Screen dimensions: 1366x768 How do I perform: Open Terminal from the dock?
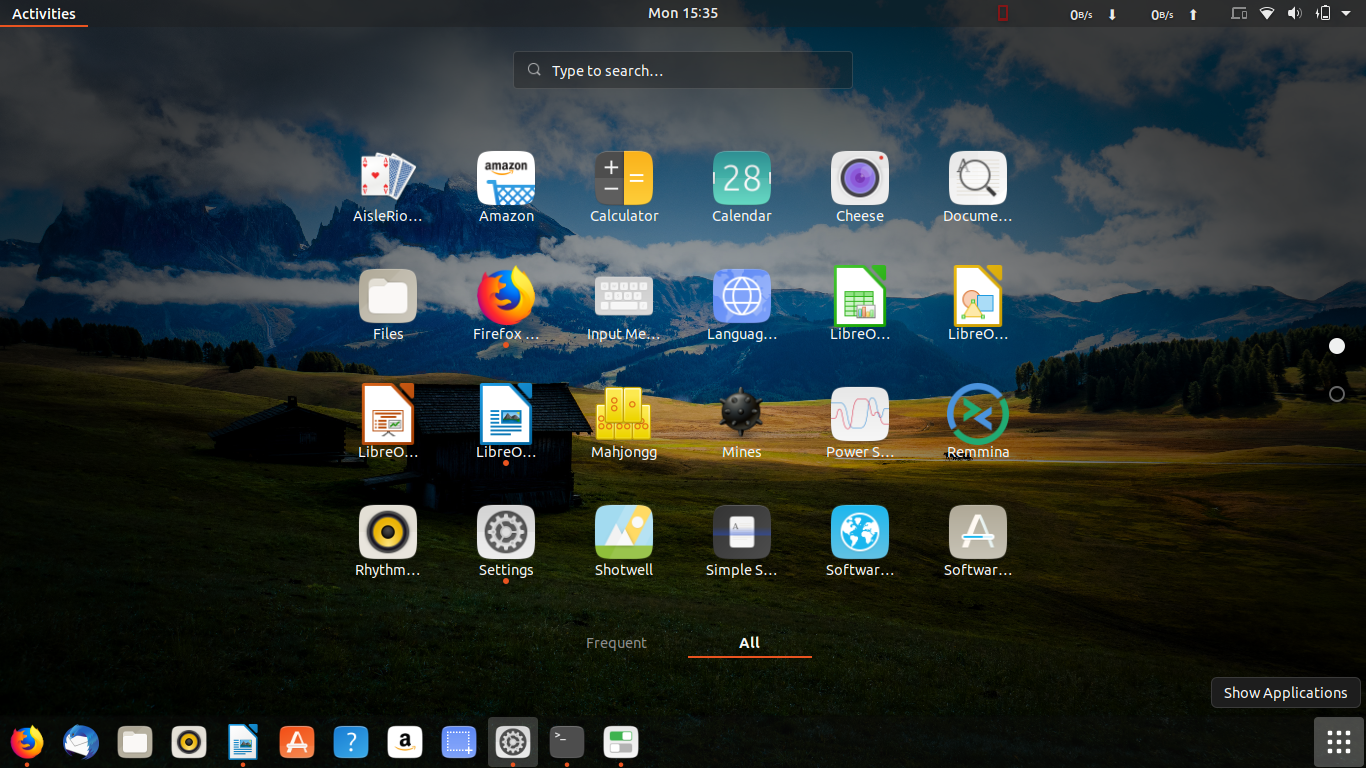[x=567, y=742]
